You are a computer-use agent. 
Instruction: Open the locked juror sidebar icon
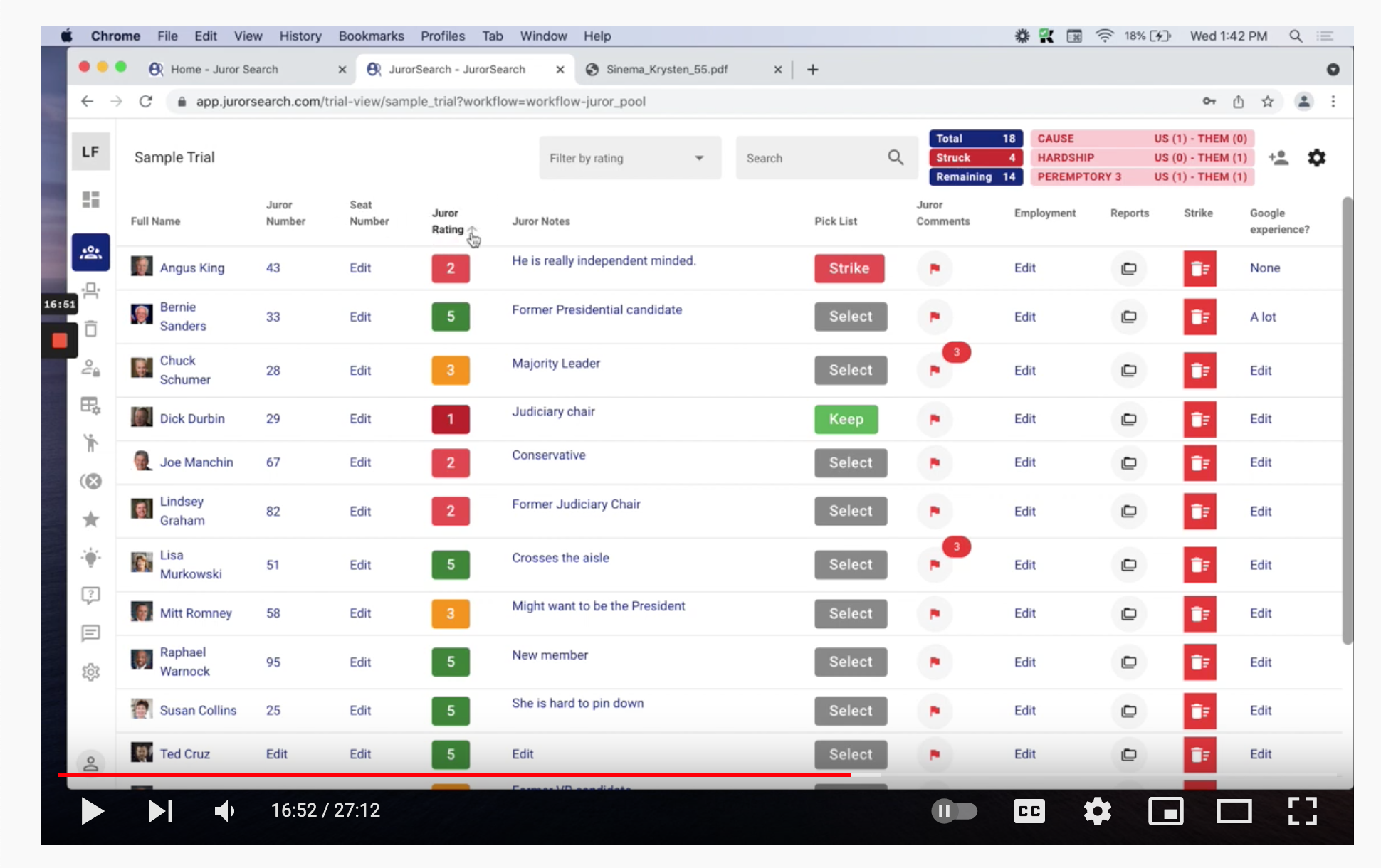click(90, 368)
